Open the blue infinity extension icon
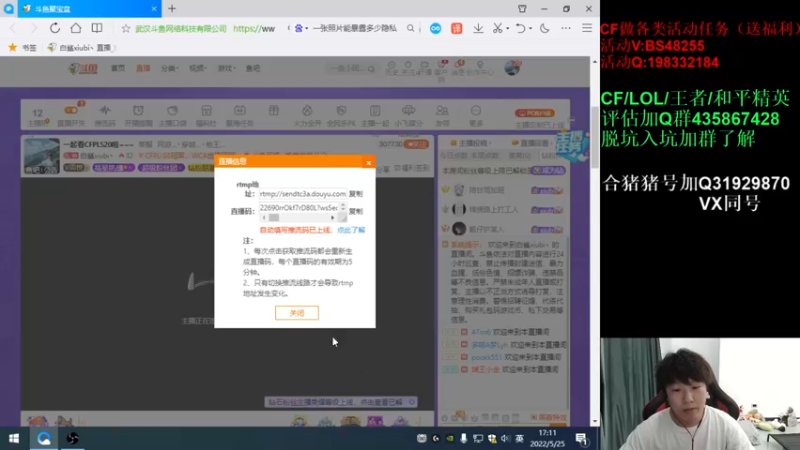800x450 pixels. [435, 29]
